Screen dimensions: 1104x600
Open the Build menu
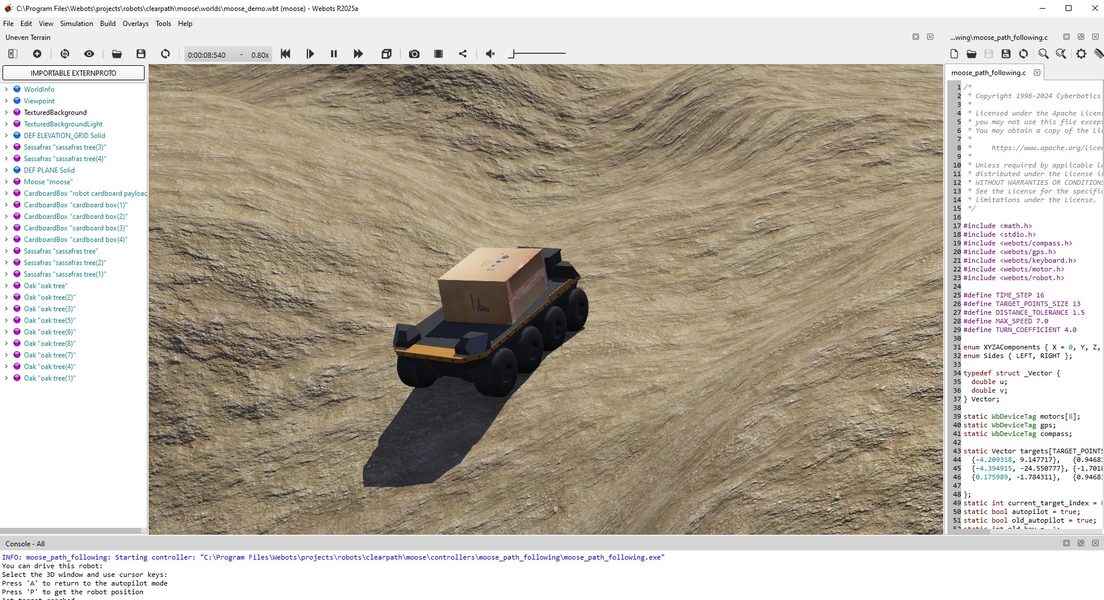108,23
